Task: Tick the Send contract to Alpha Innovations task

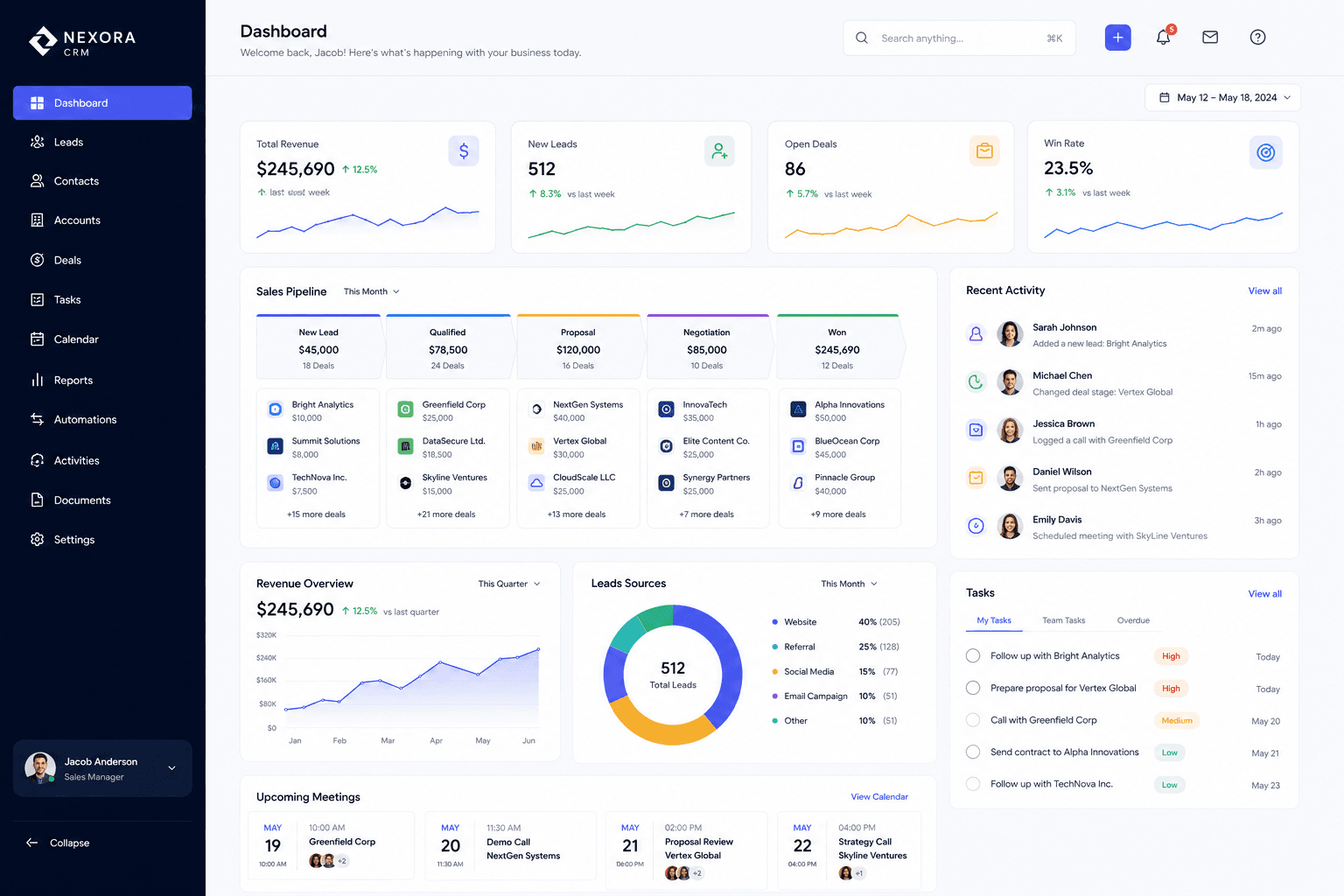Action: pyautogui.click(x=973, y=752)
